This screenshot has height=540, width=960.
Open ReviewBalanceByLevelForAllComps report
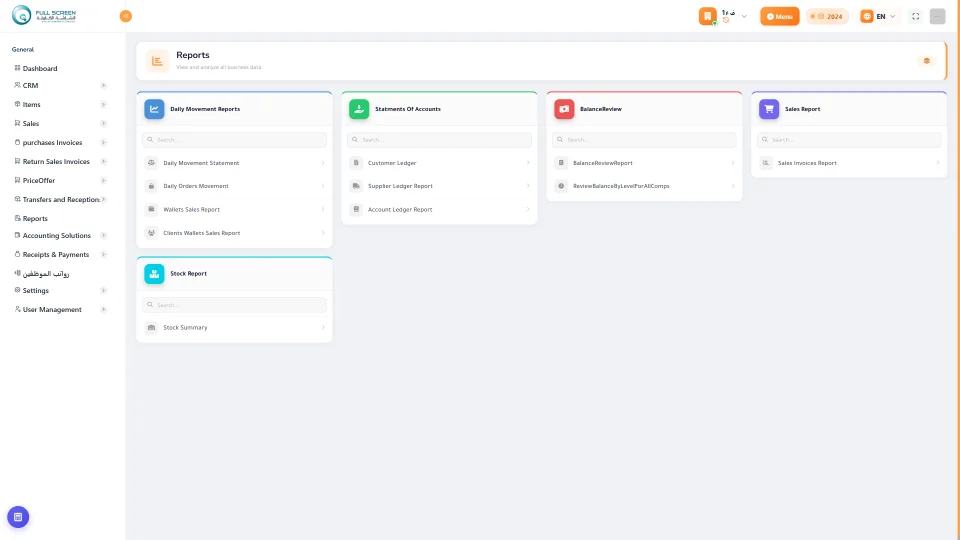click(644, 186)
